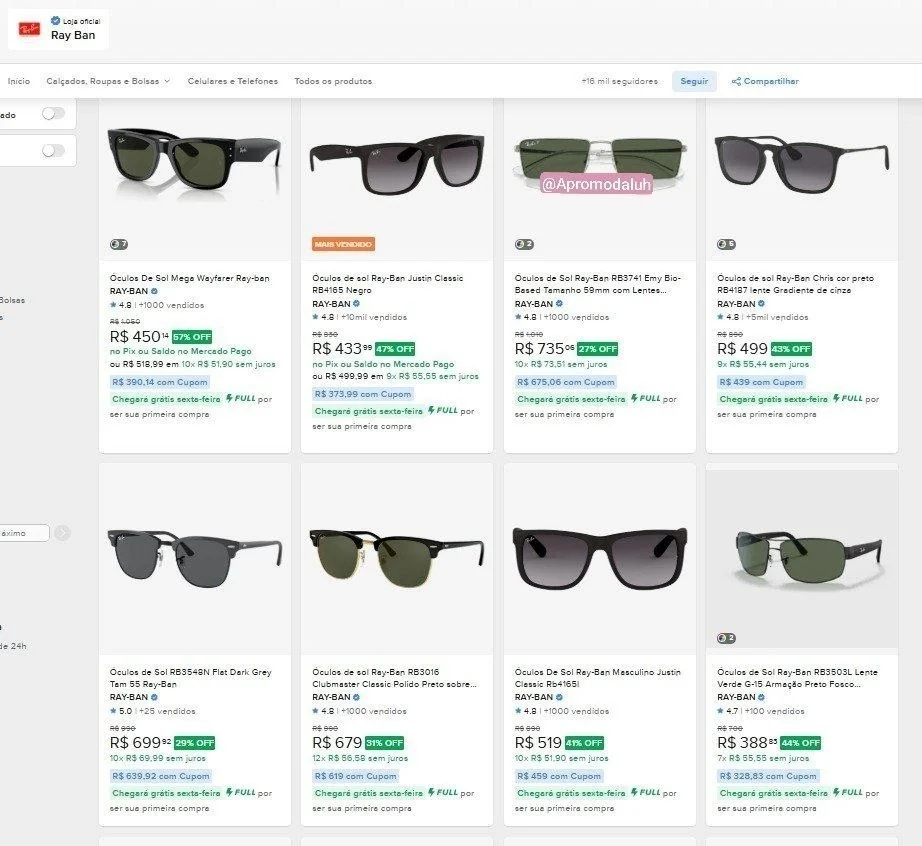Click the RB3548N Flat Dark Grey image
922x846 pixels.
195,558
